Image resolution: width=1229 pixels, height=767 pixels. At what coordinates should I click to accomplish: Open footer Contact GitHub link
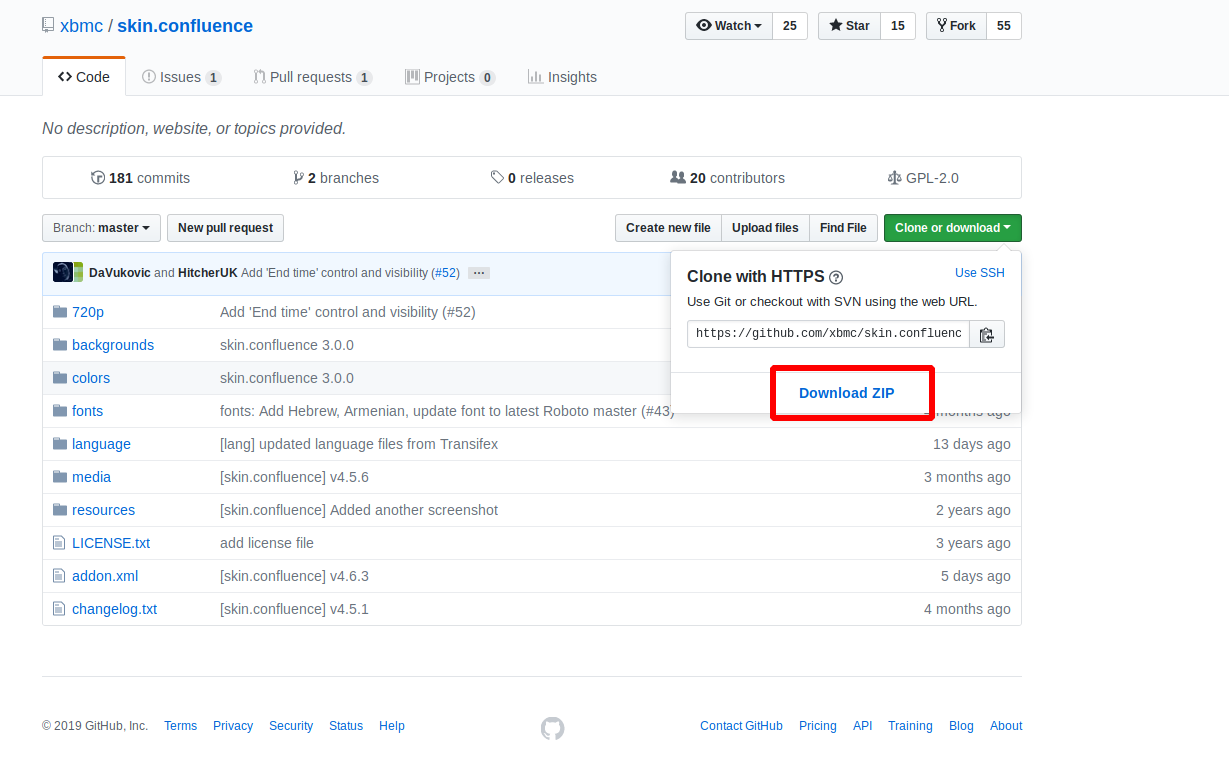point(741,726)
